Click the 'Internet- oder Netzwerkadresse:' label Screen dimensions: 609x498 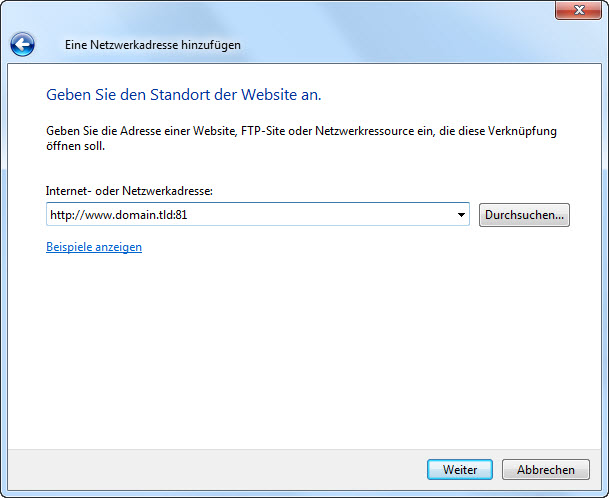click(x=129, y=191)
